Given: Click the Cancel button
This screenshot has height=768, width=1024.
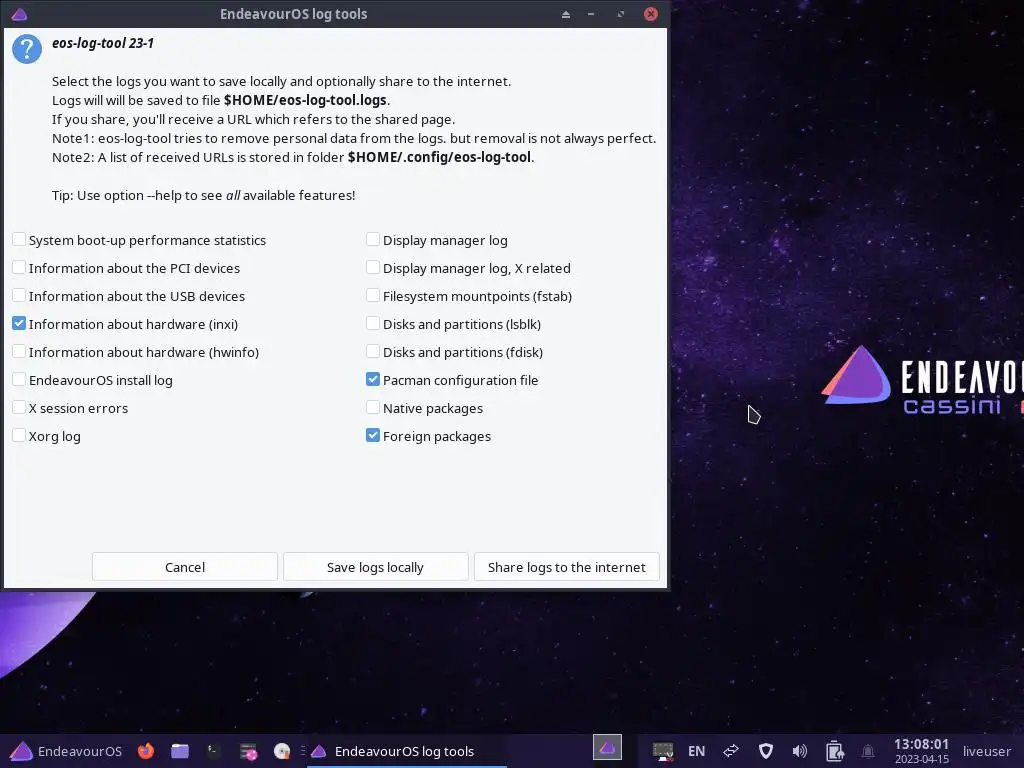Looking at the screenshot, I should pos(185,567).
